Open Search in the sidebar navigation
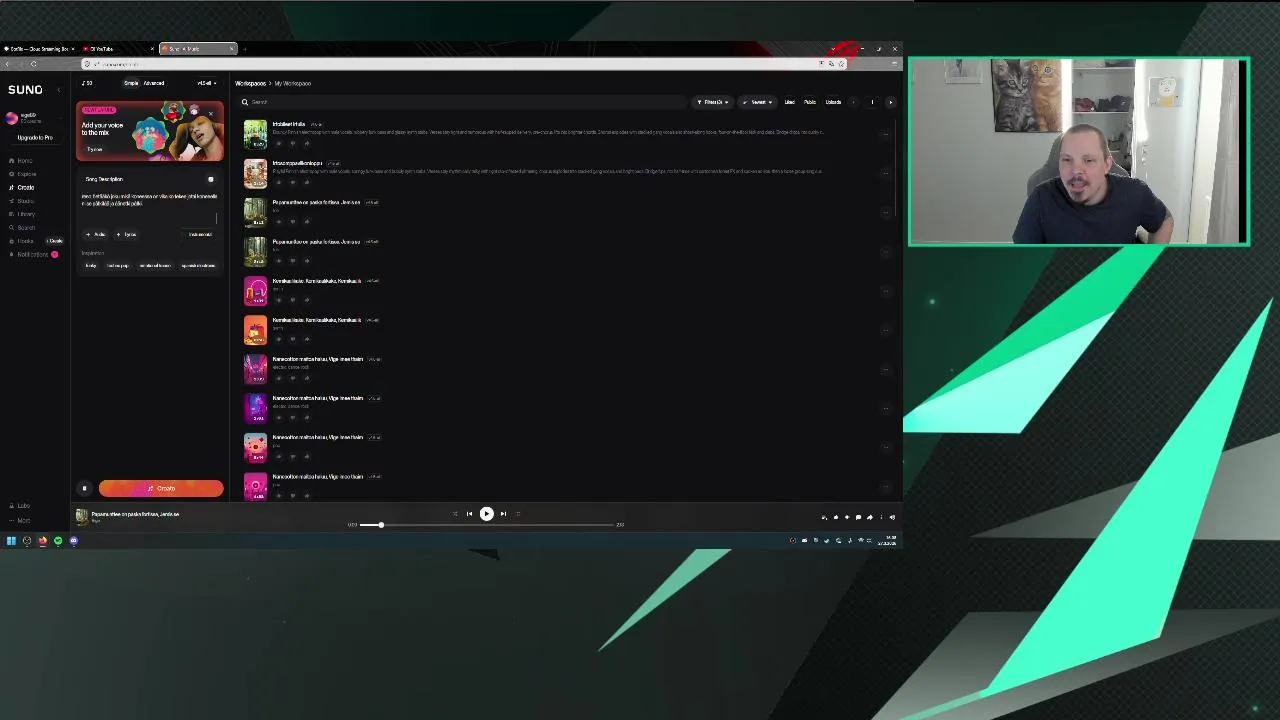This screenshot has width=1280, height=720. [23, 228]
